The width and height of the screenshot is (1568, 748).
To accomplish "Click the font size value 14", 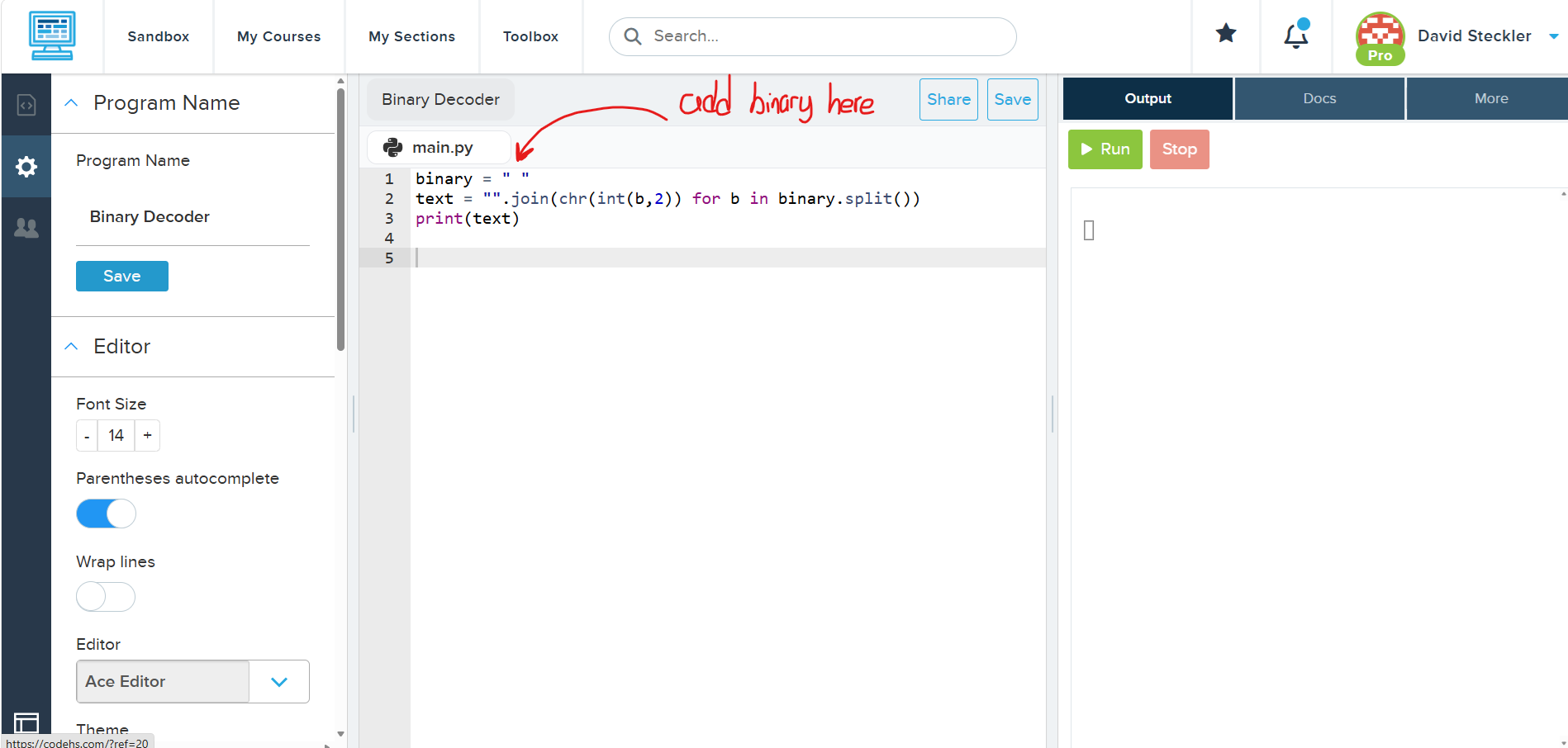I will tap(116, 435).
